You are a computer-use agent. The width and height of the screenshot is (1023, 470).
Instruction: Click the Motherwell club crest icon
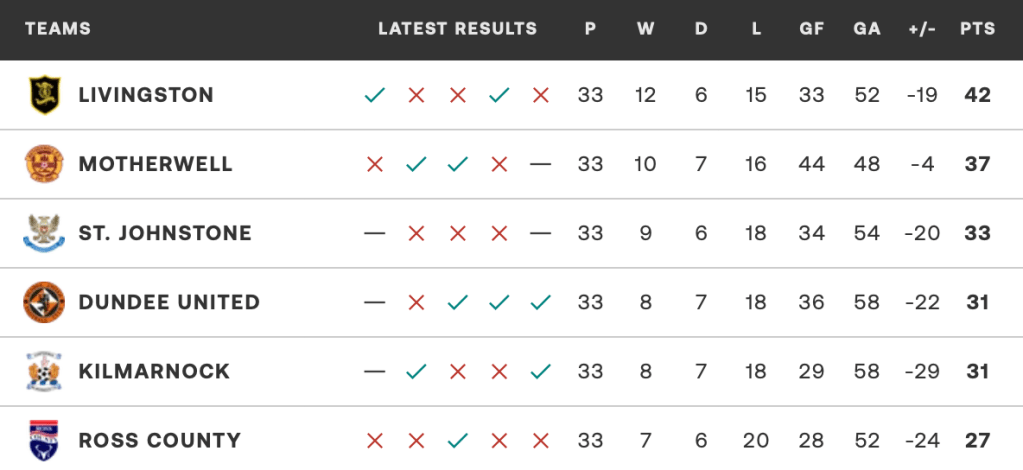(x=44, y=164)
